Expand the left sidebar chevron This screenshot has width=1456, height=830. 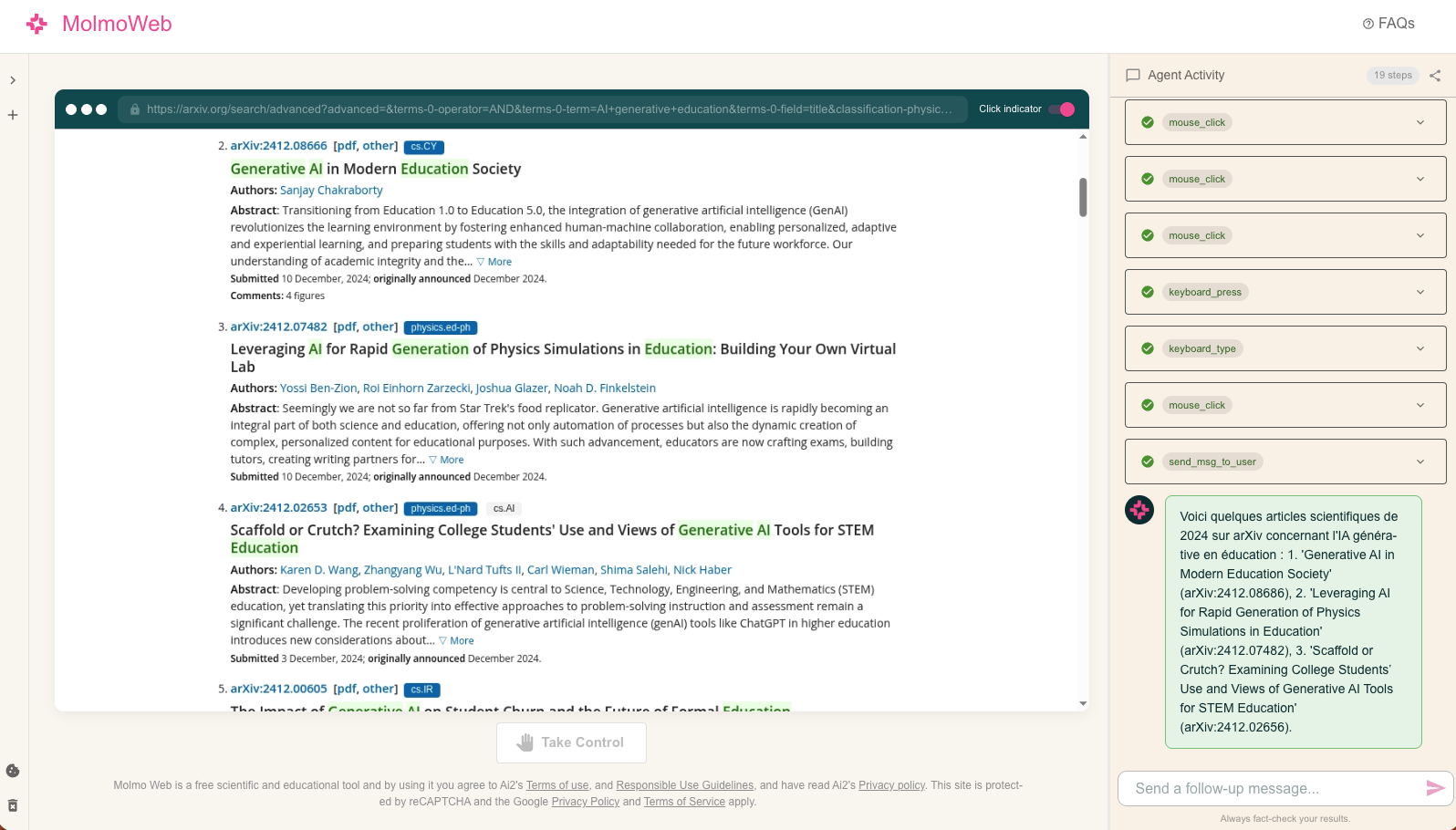point(13,80)
